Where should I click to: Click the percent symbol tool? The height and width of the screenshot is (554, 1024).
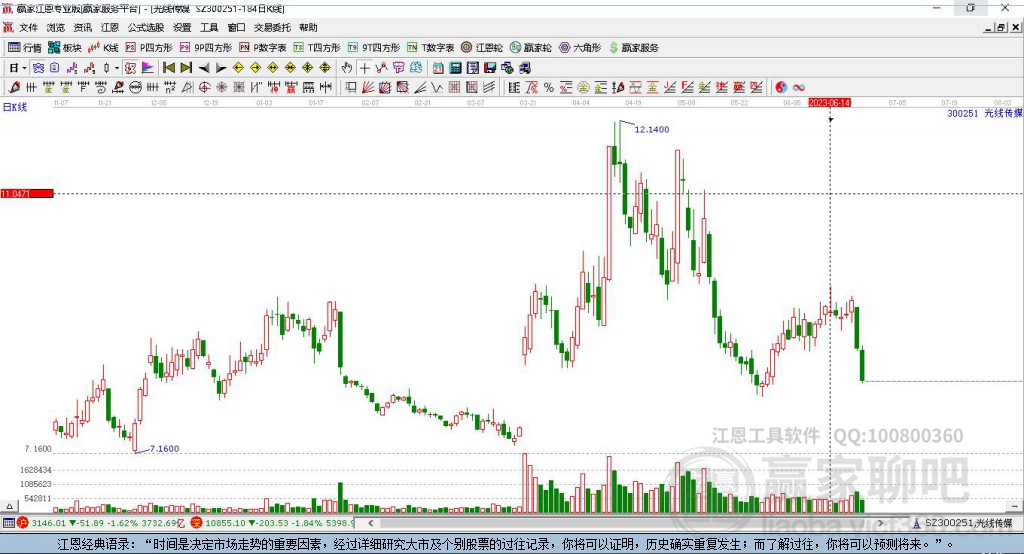(x=549, y=88)
